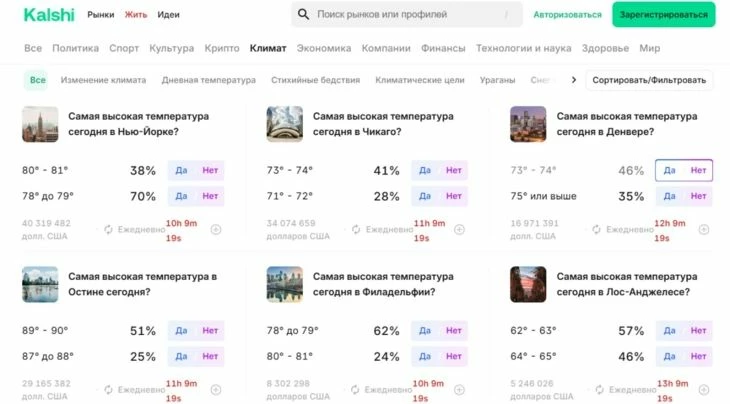730x404 pixels.
Task: Choose Да for Los Angeles 62°-63°
Action: [x=669, y=330]
